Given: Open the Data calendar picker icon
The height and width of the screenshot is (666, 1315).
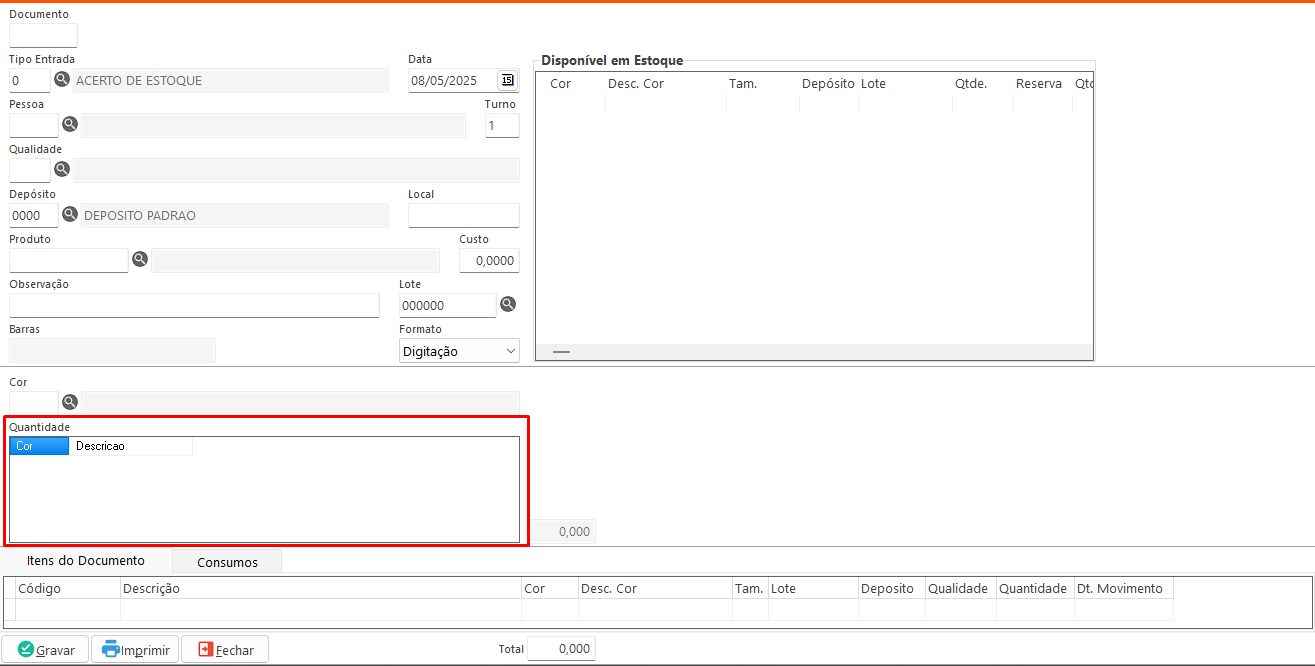Looking at the screenshot, I should (507, 80).
